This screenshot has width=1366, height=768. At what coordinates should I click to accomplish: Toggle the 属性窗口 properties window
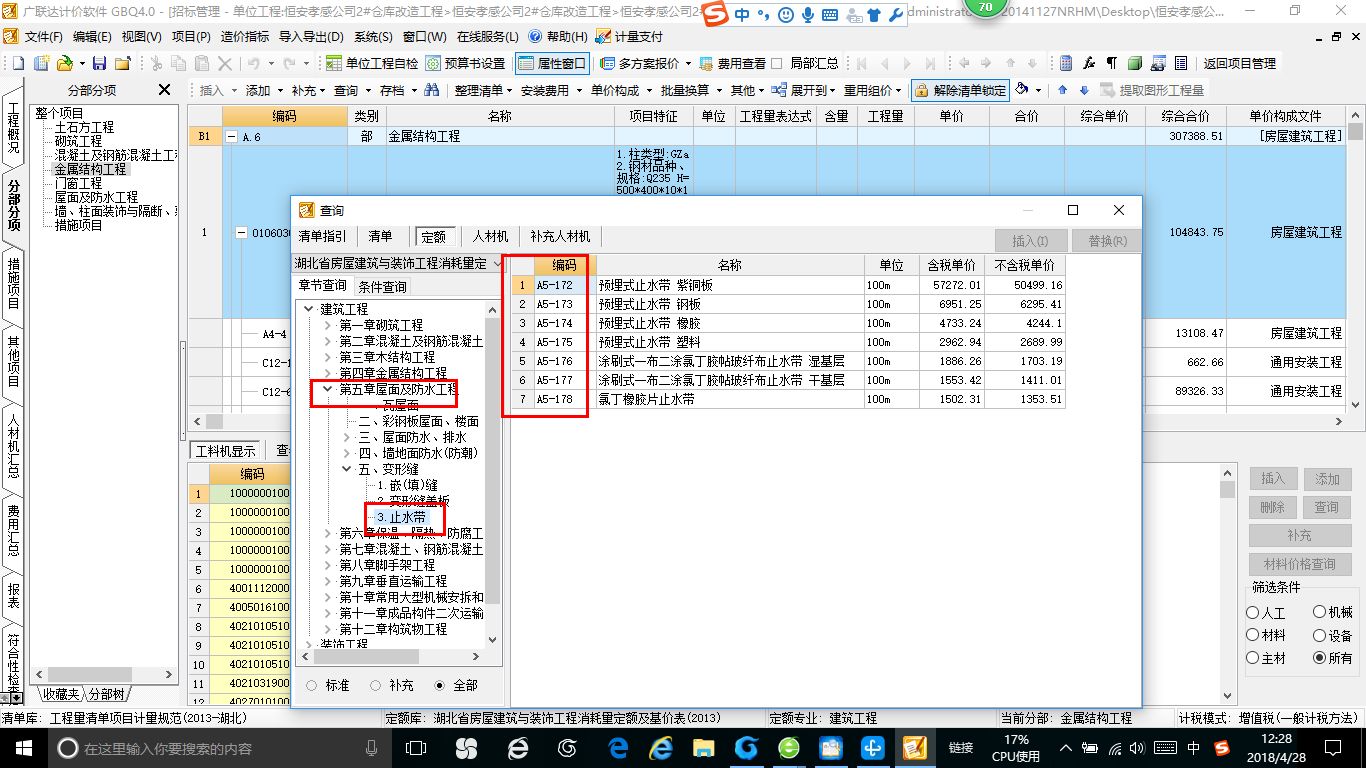pos(553,63)
